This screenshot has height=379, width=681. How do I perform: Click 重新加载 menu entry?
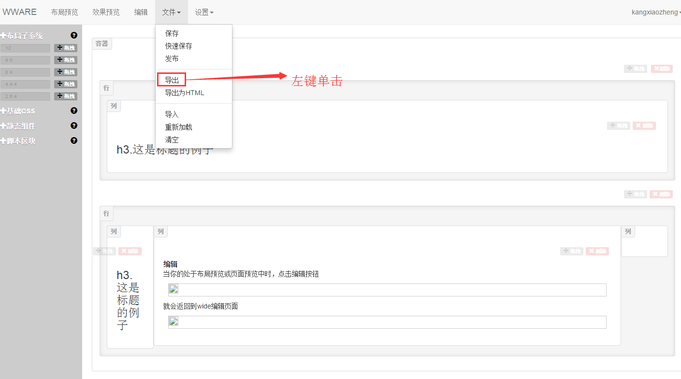(179, 127)
